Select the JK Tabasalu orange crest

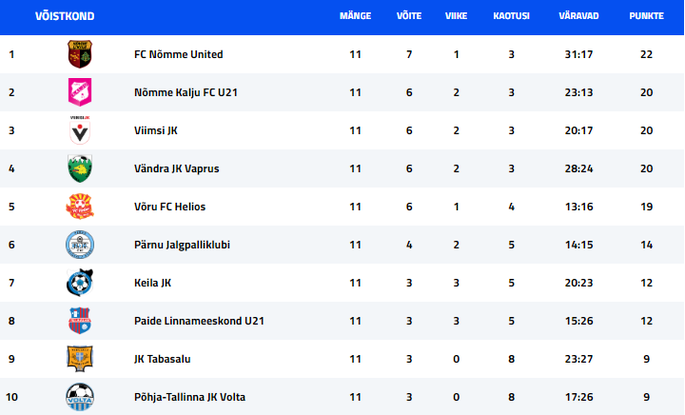point(80,359)
